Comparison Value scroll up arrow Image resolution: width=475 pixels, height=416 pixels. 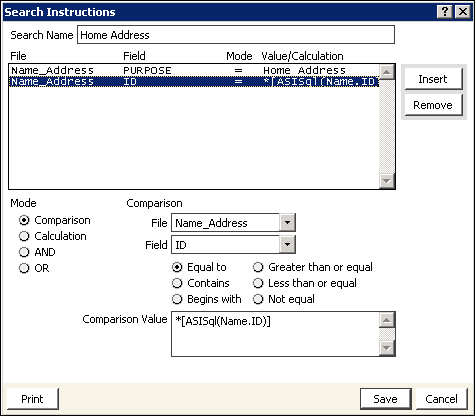coord(387,321)
